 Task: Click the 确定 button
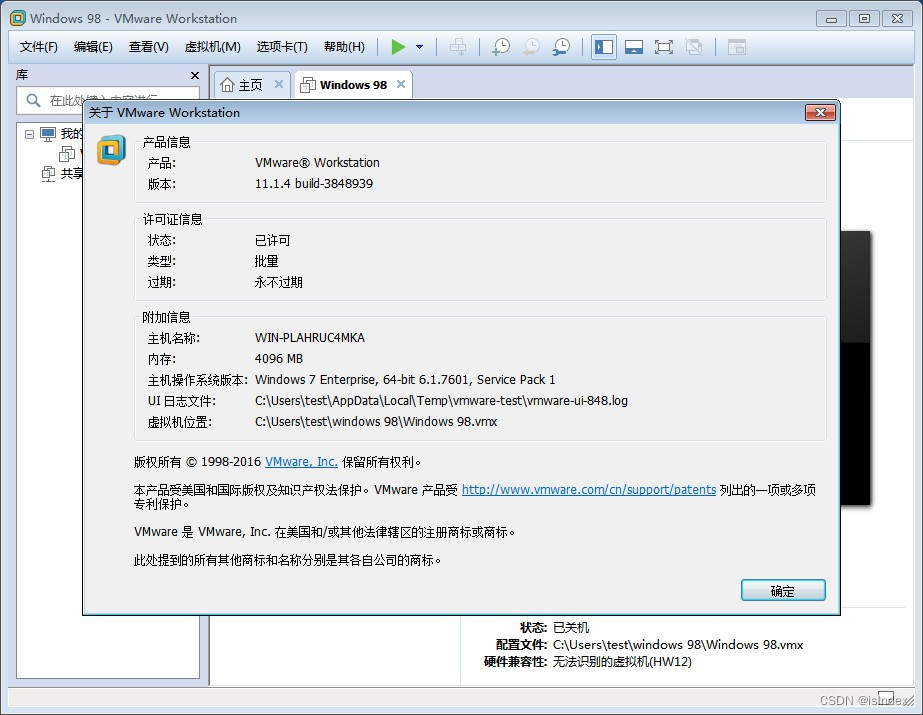[783, 591]
